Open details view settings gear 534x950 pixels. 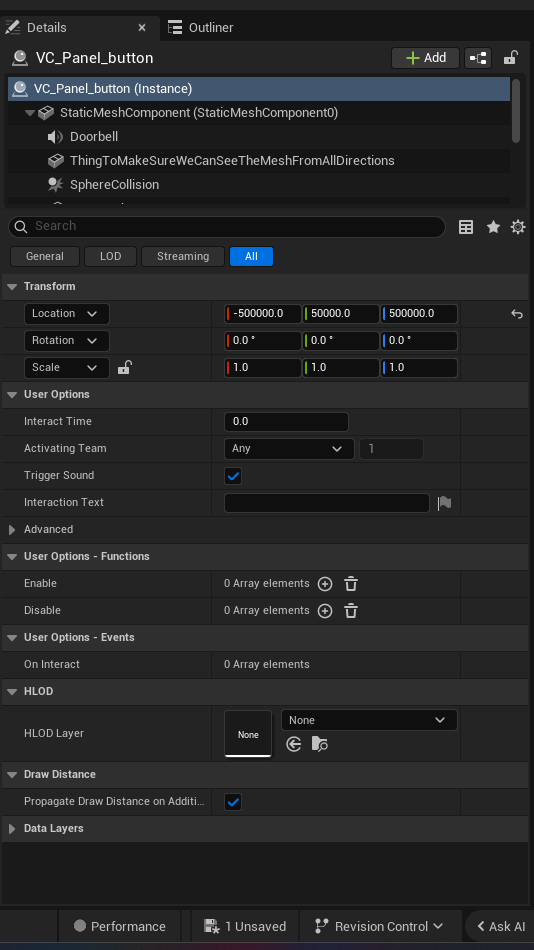(x=518, y=227)
